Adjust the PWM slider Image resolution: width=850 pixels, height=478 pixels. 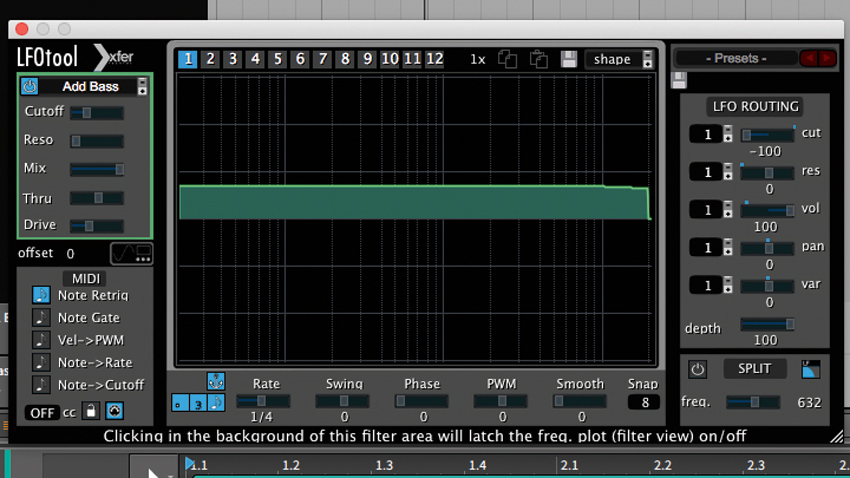point(501,401)
